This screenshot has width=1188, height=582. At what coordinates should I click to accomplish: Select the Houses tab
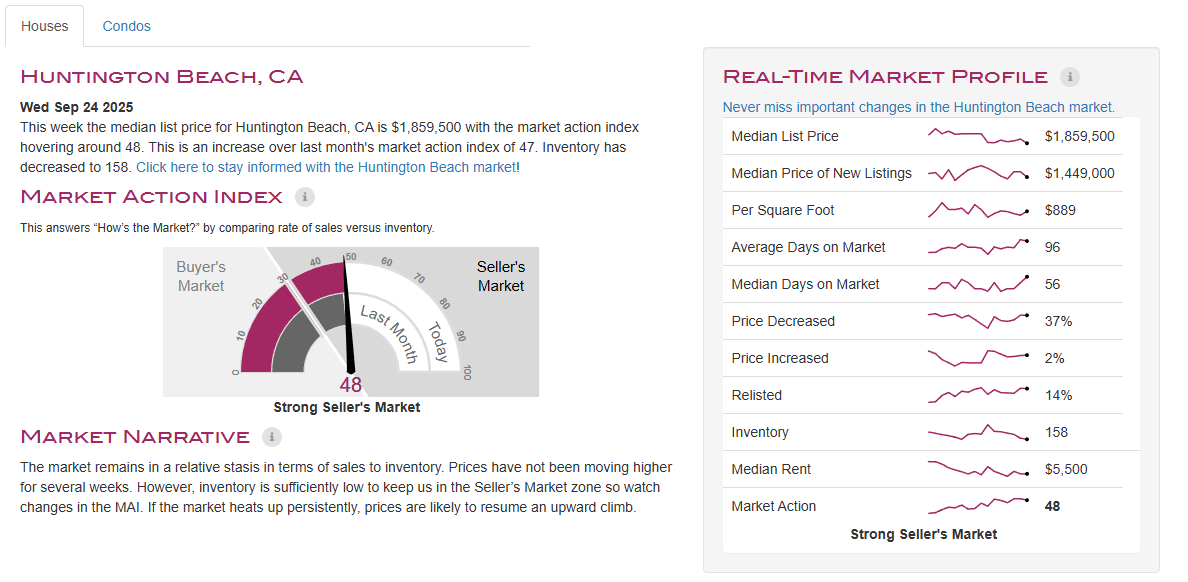[45, 26]
